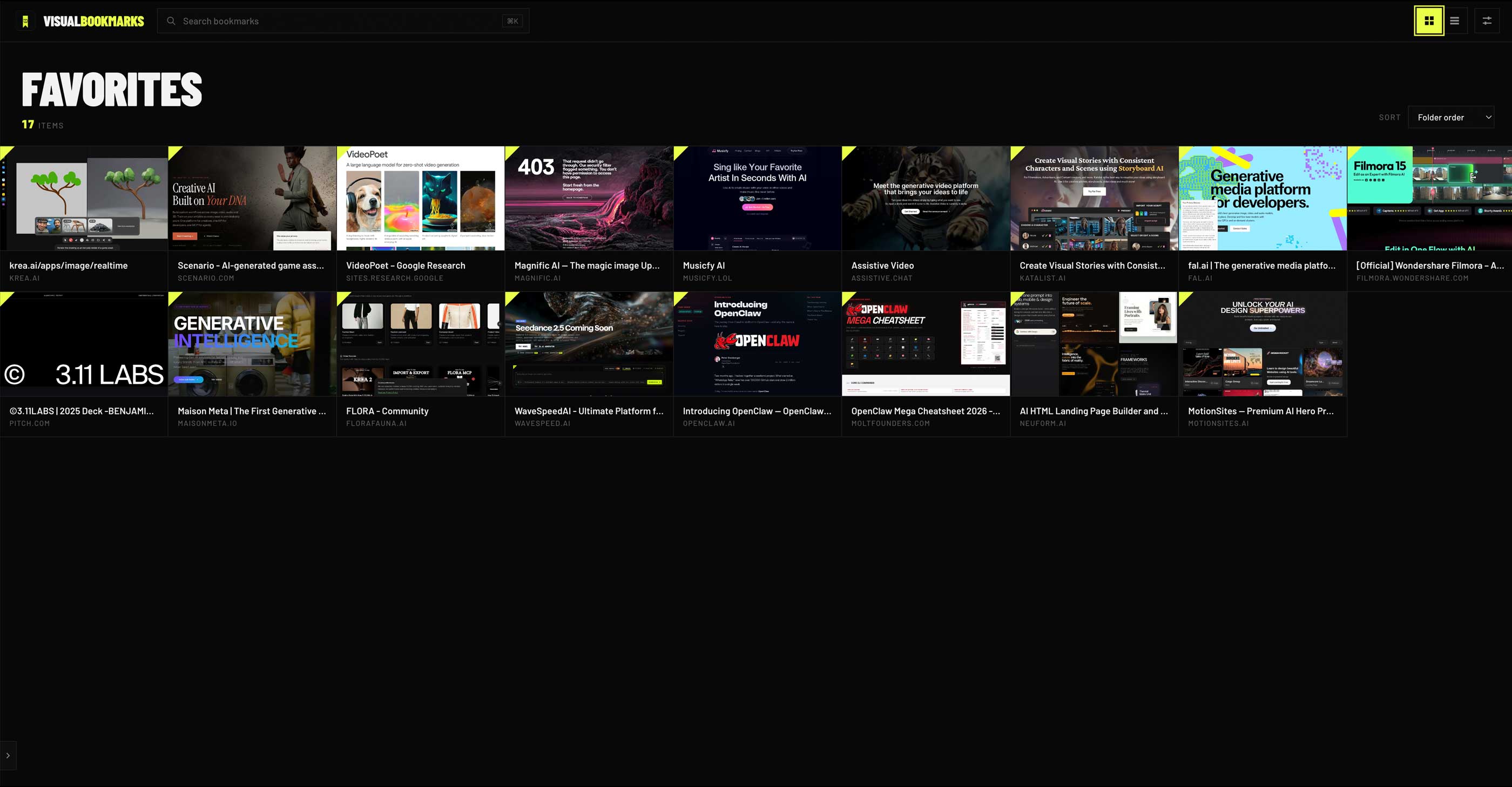Click the FLORAFAUNA.AI domain label
The image size is (1512, 787).
[376, 423]
